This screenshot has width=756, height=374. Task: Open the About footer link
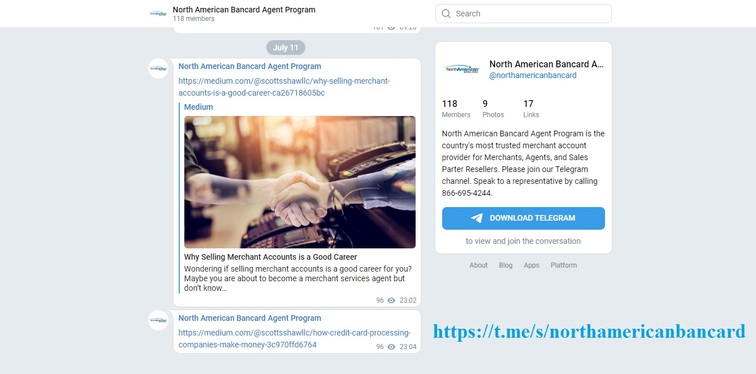[x=478, y=265]
